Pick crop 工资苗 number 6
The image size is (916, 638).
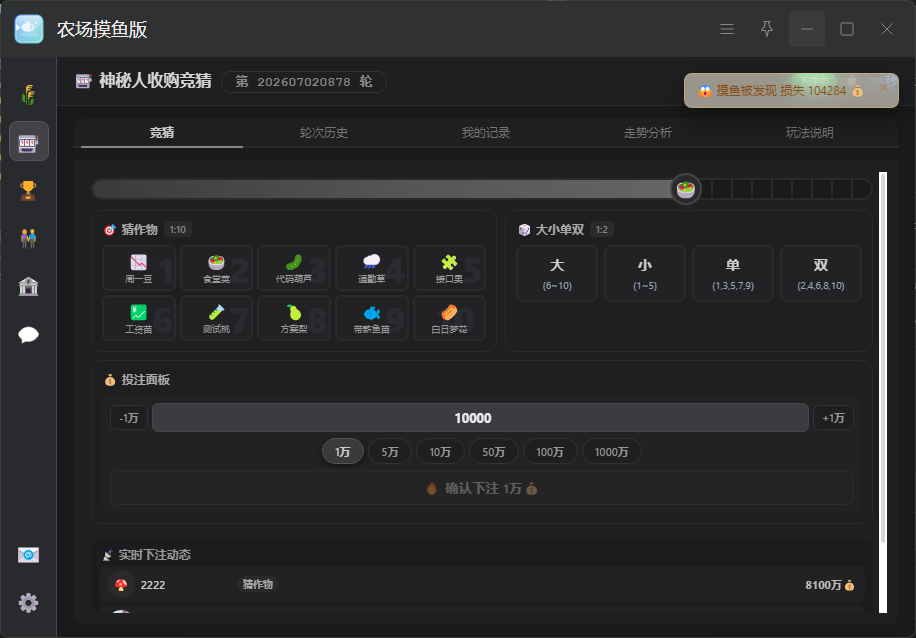[139, 318]
